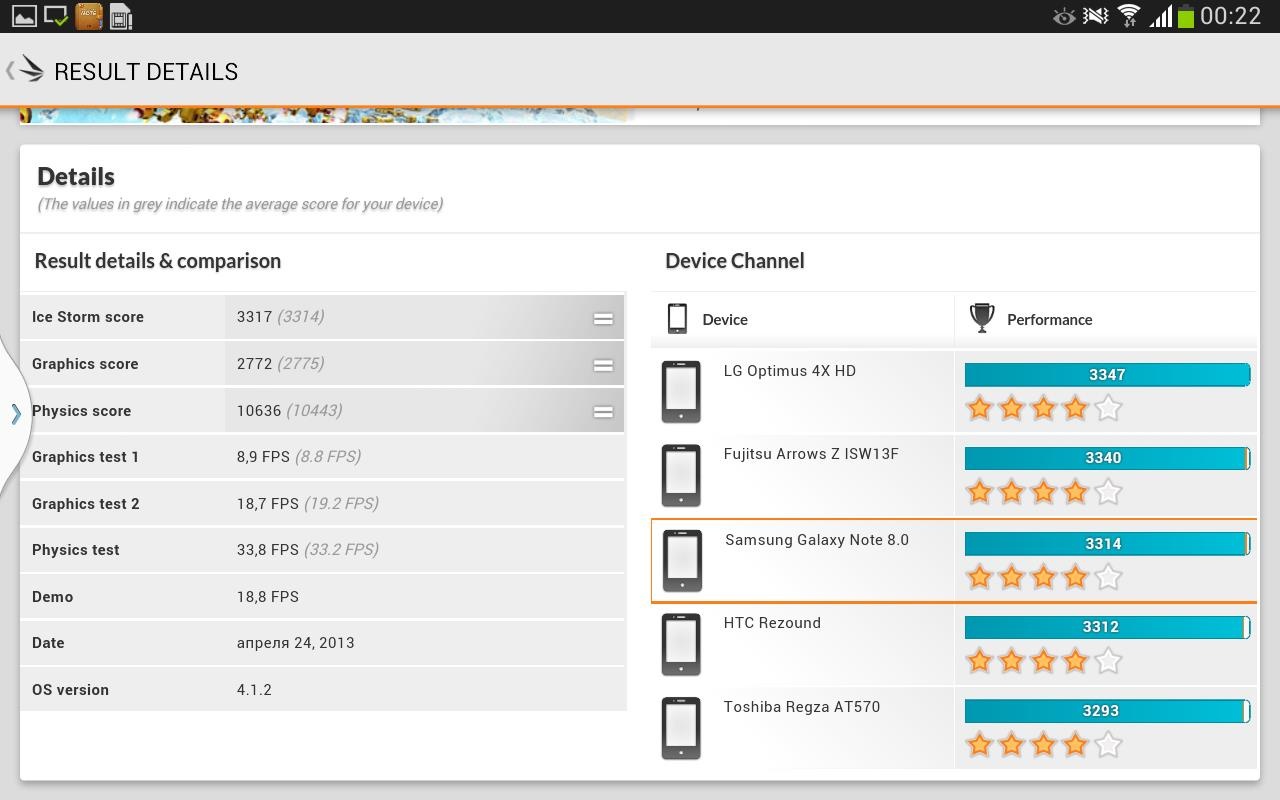Tap the 3DMark back logo icon
The image size is (1280, 800).
pyautogui.click(x=30, y=70)
